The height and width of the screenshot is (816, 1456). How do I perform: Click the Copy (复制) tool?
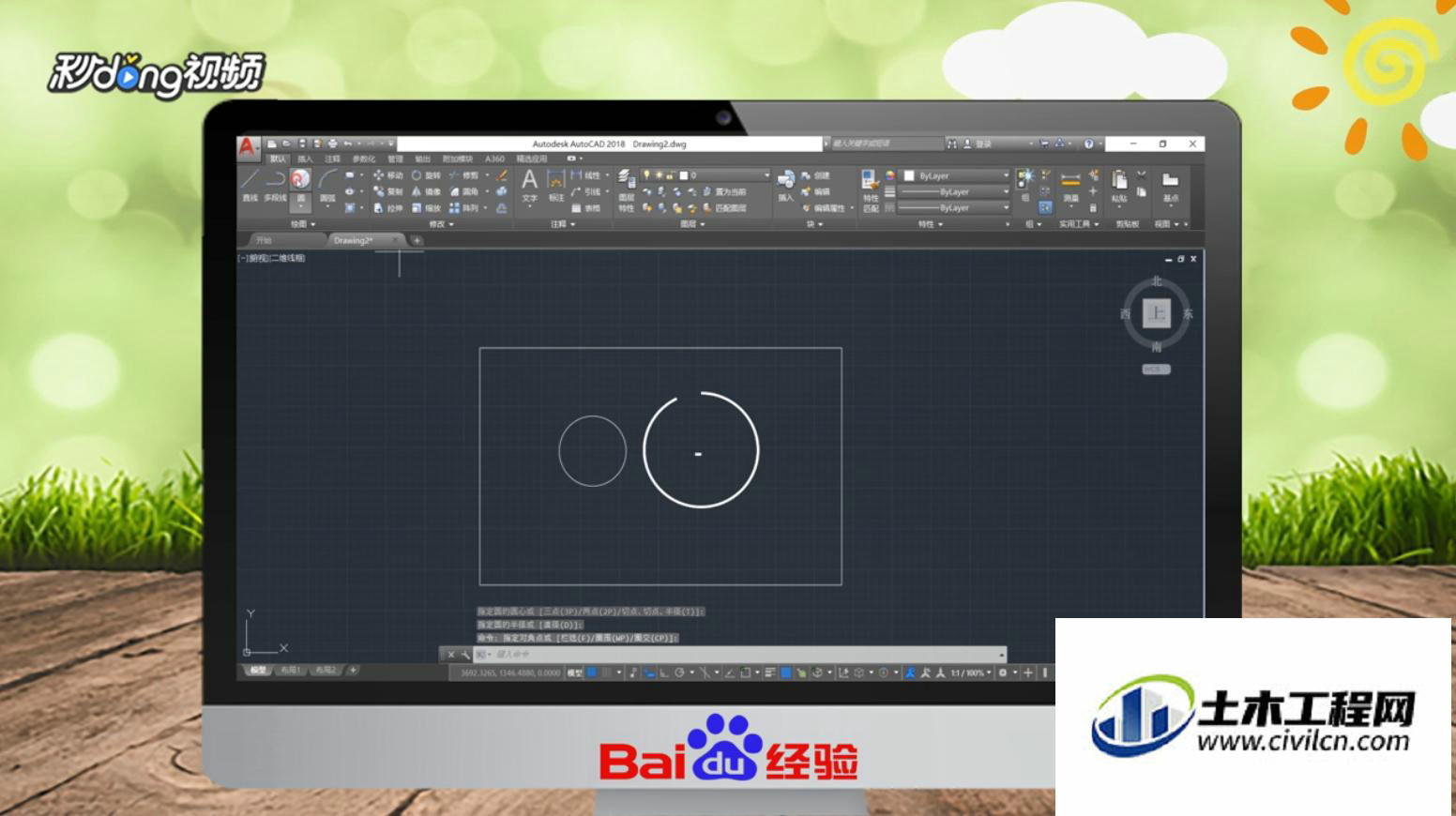click(387, 191)
